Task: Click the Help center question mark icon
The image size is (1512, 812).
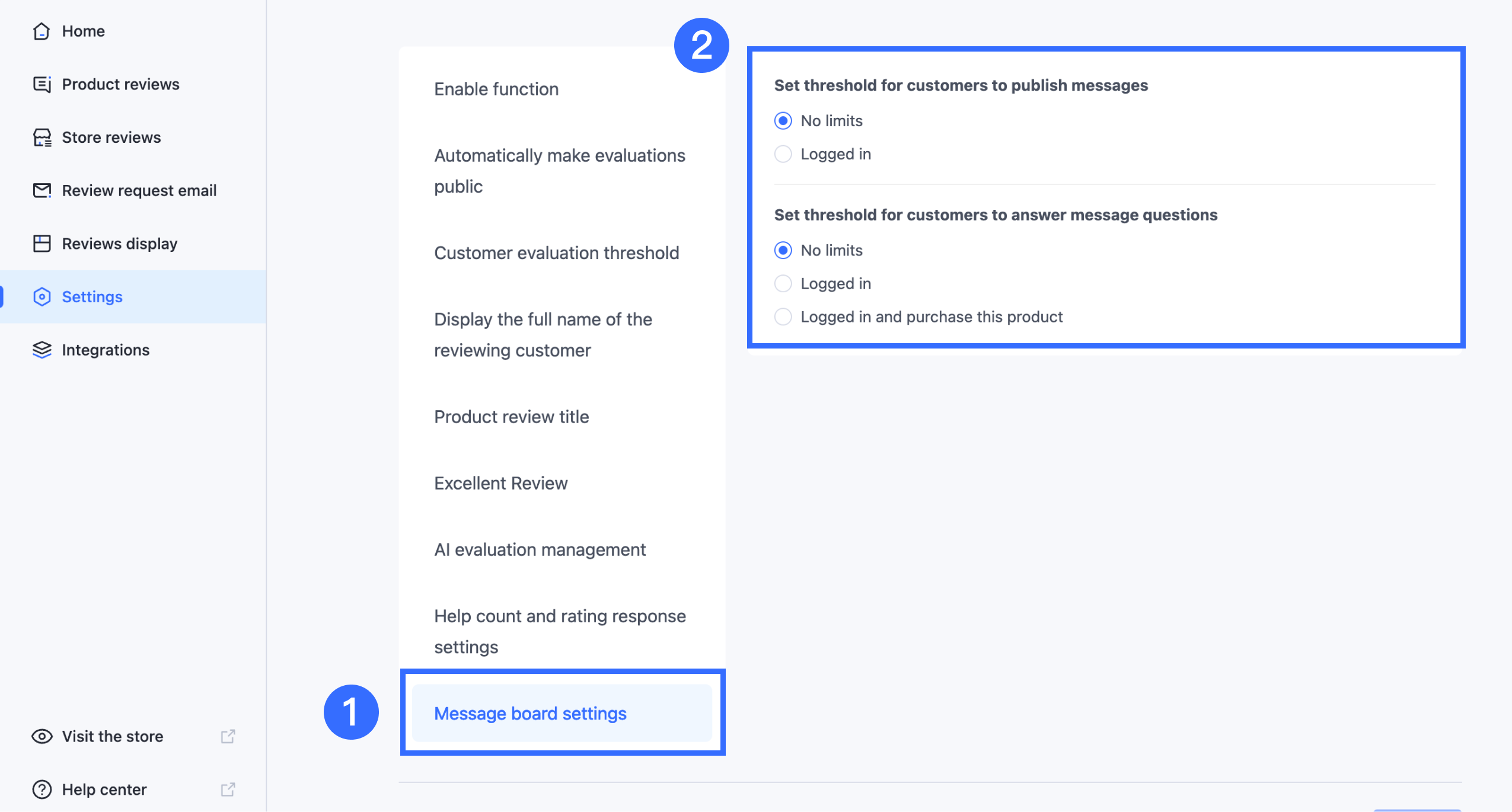Action: pyautogui.click(x=42, y=789)
